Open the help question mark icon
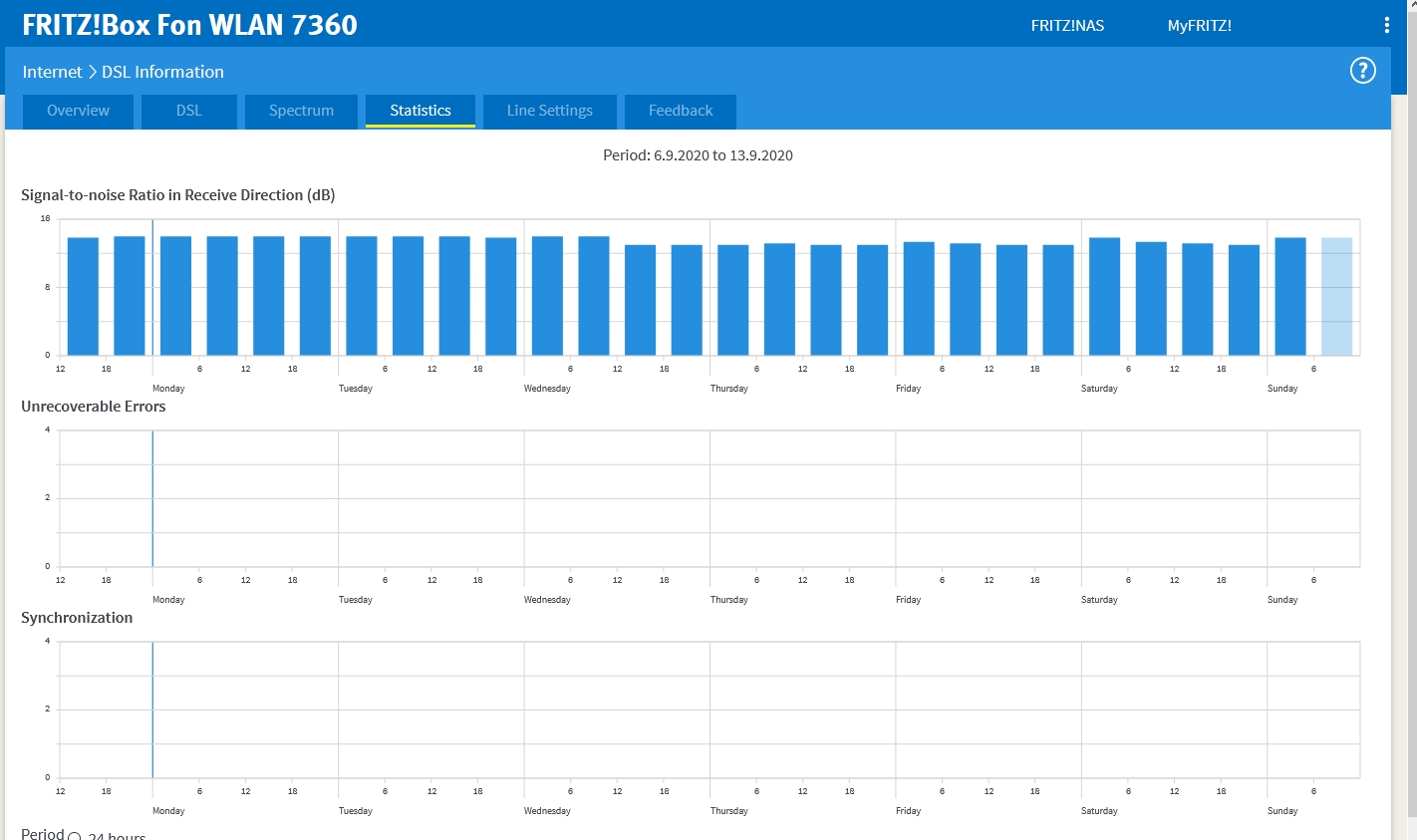This screenshot has width=1417, height=840. tap(1362, 71)
